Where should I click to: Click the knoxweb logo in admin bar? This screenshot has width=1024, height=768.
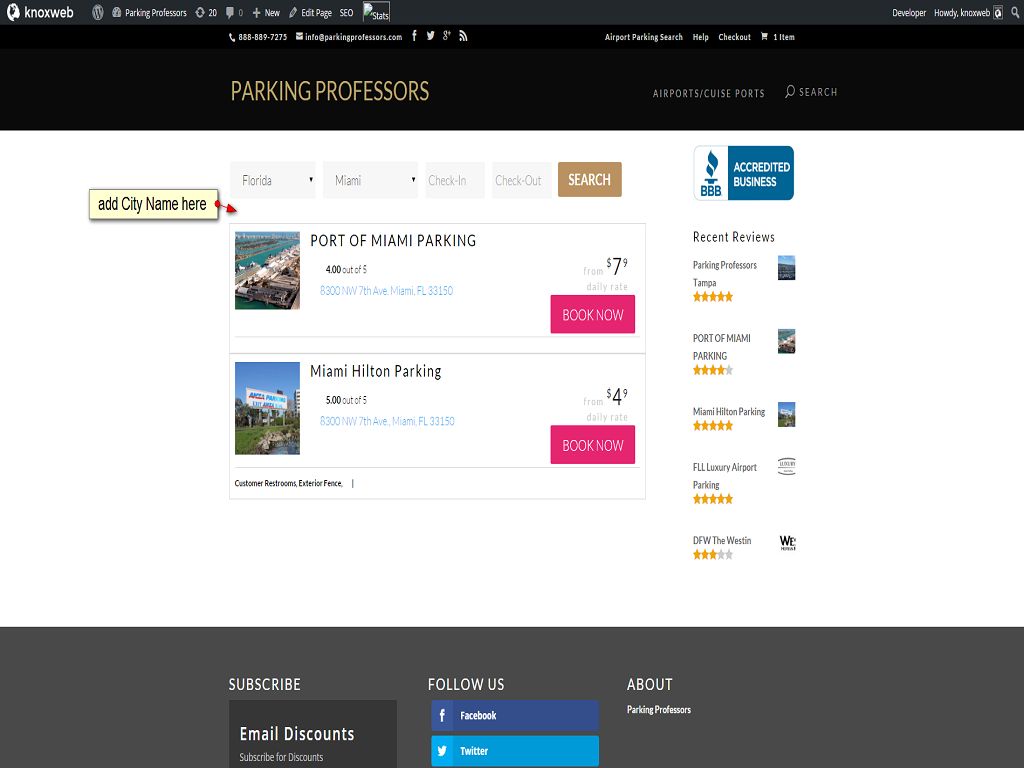(x=40, y=12)
